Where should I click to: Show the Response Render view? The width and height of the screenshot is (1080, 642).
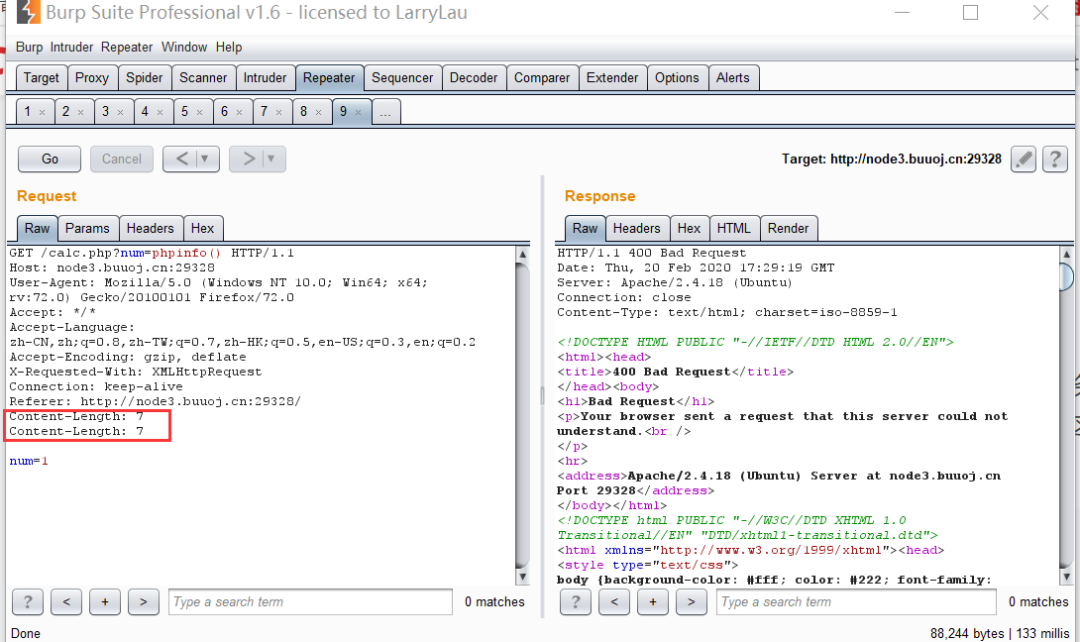click(789, 228)
